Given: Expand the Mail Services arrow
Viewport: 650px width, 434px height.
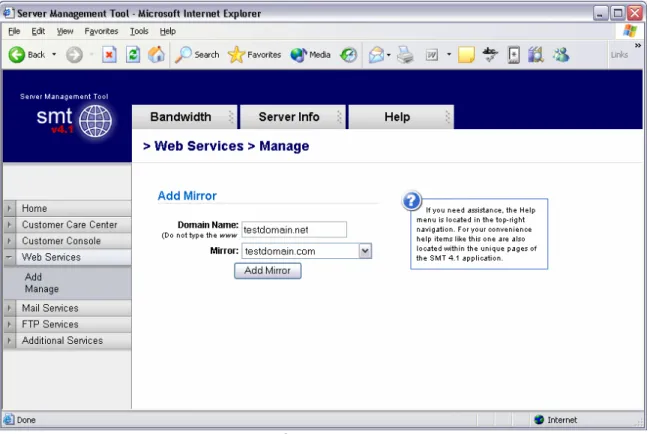Looking at the screenshot, I should tap(9, 308).
